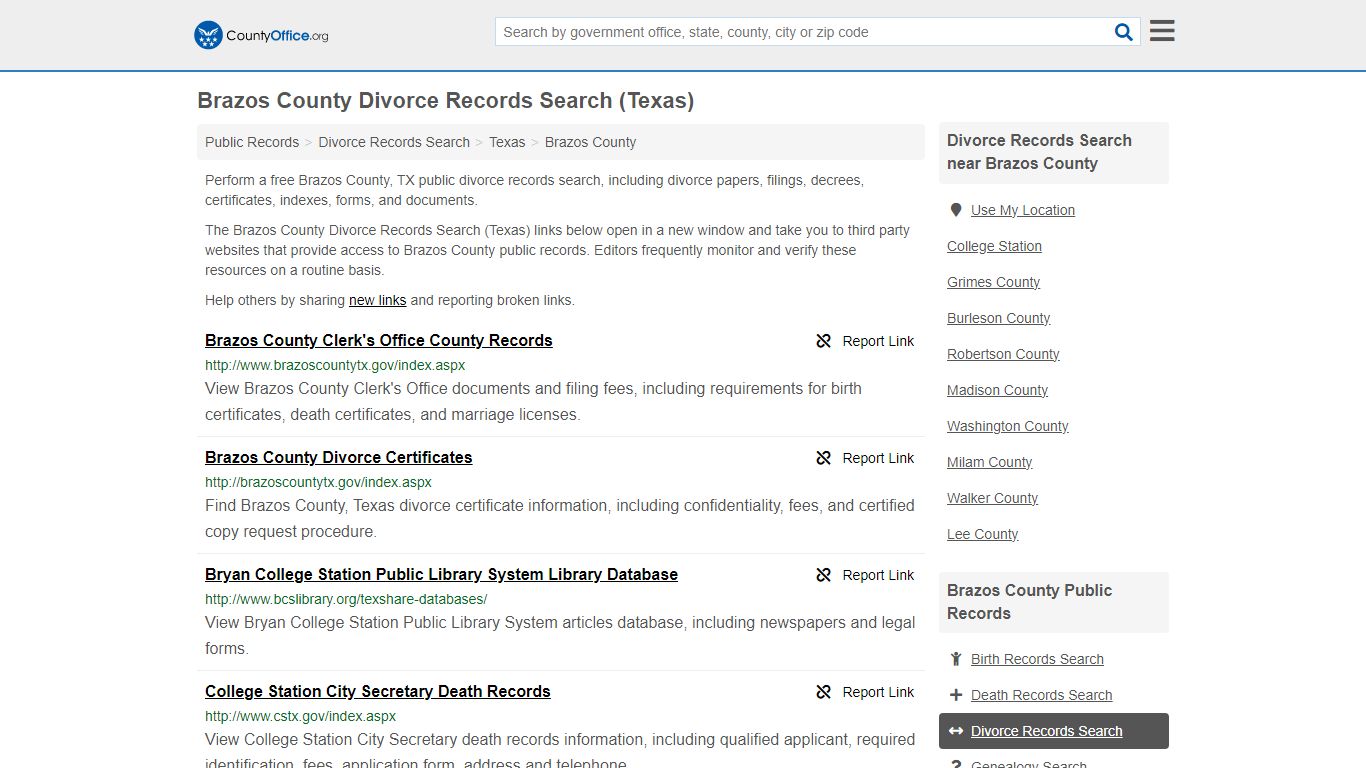This screenshot has height=768, width=1366.
Task: Visit http://www.cstx.gov/index.aspx URL
Action: tap(300, 716)
